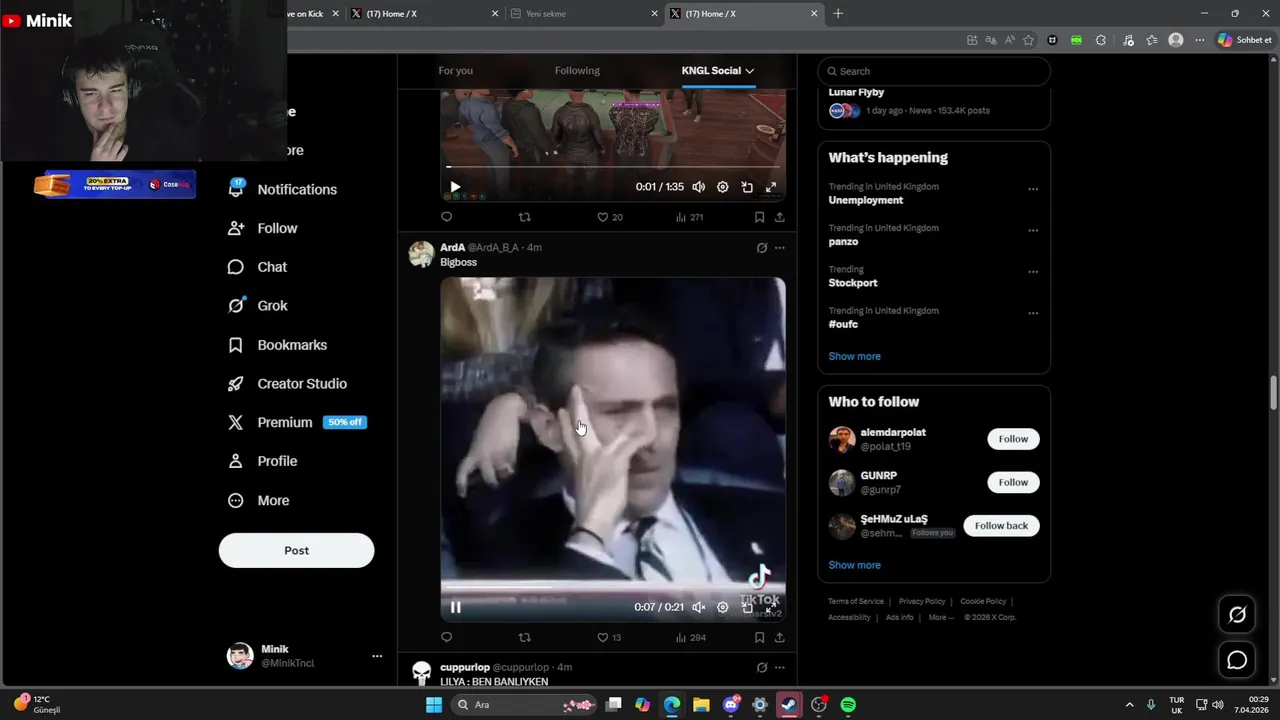
Task: Mute the 1:35 video
Action: click(x=699, y=187)
